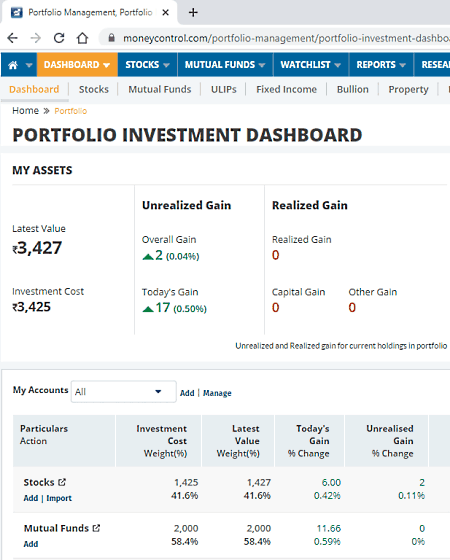This screenshot has width=450, height=560.
Task: Click Add link under Mutual Funds row
Action: pyautogui.click(x=31, y=544)
